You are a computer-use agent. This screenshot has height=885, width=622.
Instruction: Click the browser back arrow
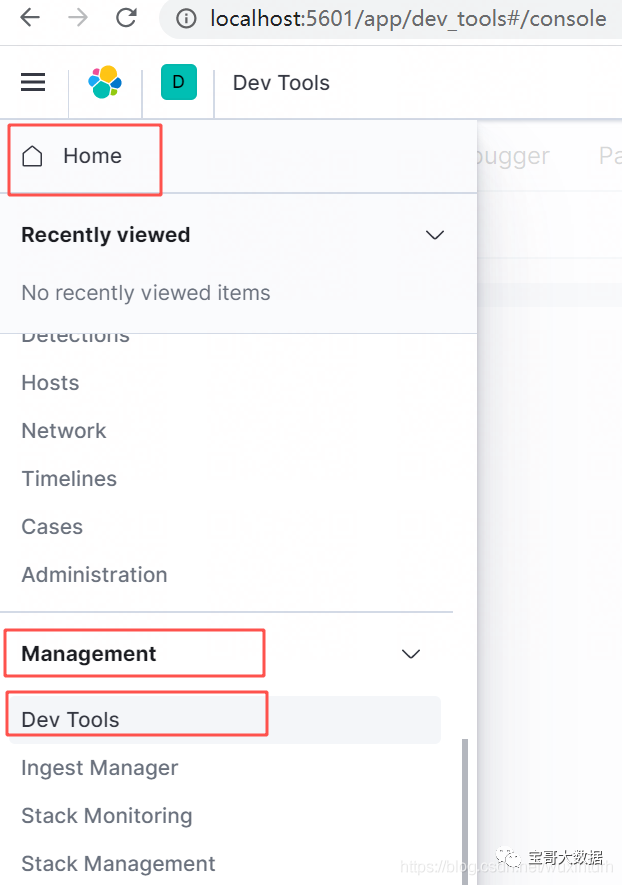(30, 18)
